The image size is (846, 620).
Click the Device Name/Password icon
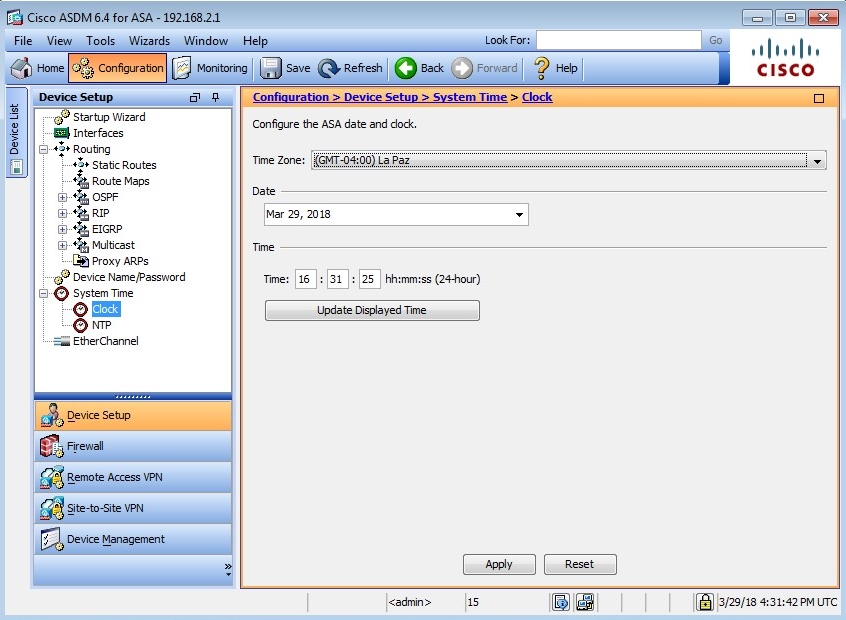coord(62,277)
